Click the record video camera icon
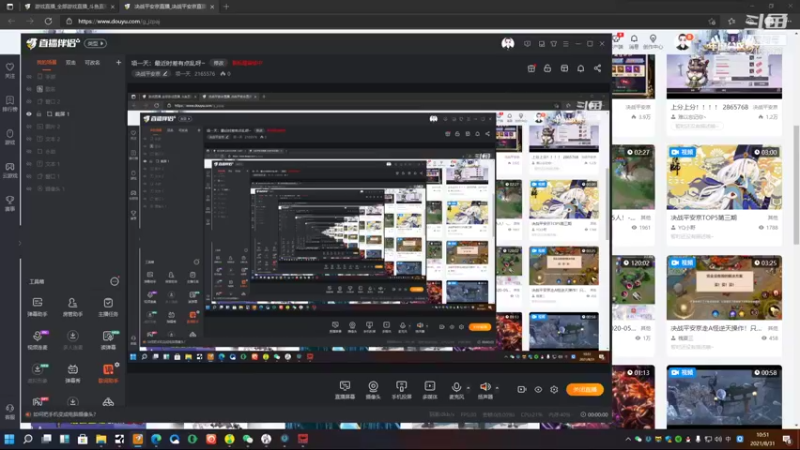This screenshot has width=800, height=450. [x=521, y=389]
